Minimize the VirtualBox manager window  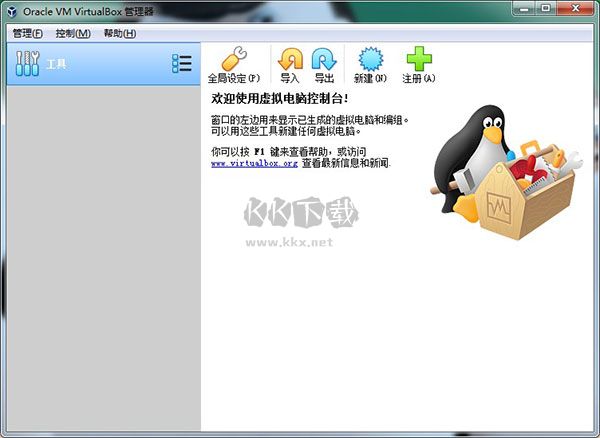point(523,8)
